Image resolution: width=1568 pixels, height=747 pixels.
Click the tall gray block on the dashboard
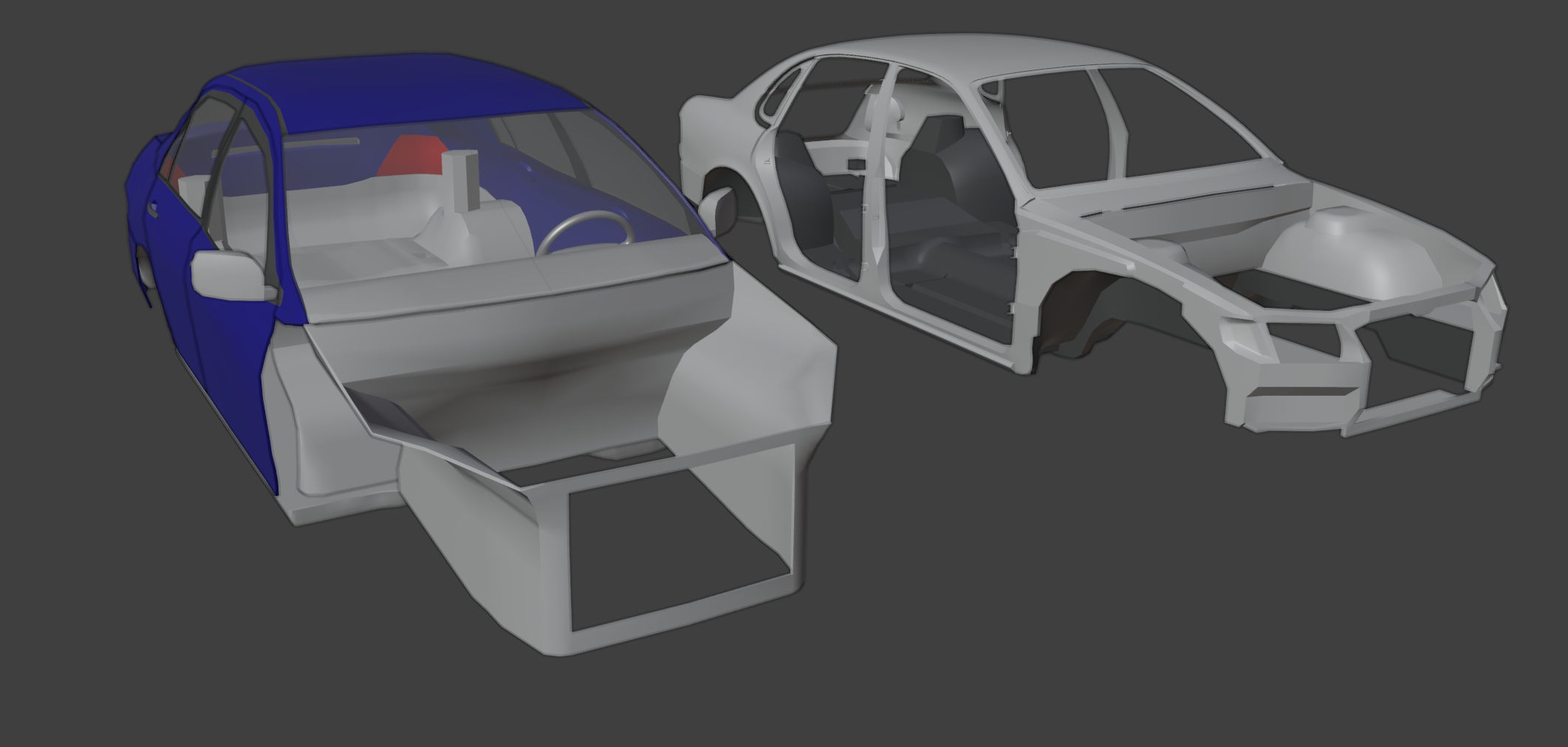click(x=460, y=182)
